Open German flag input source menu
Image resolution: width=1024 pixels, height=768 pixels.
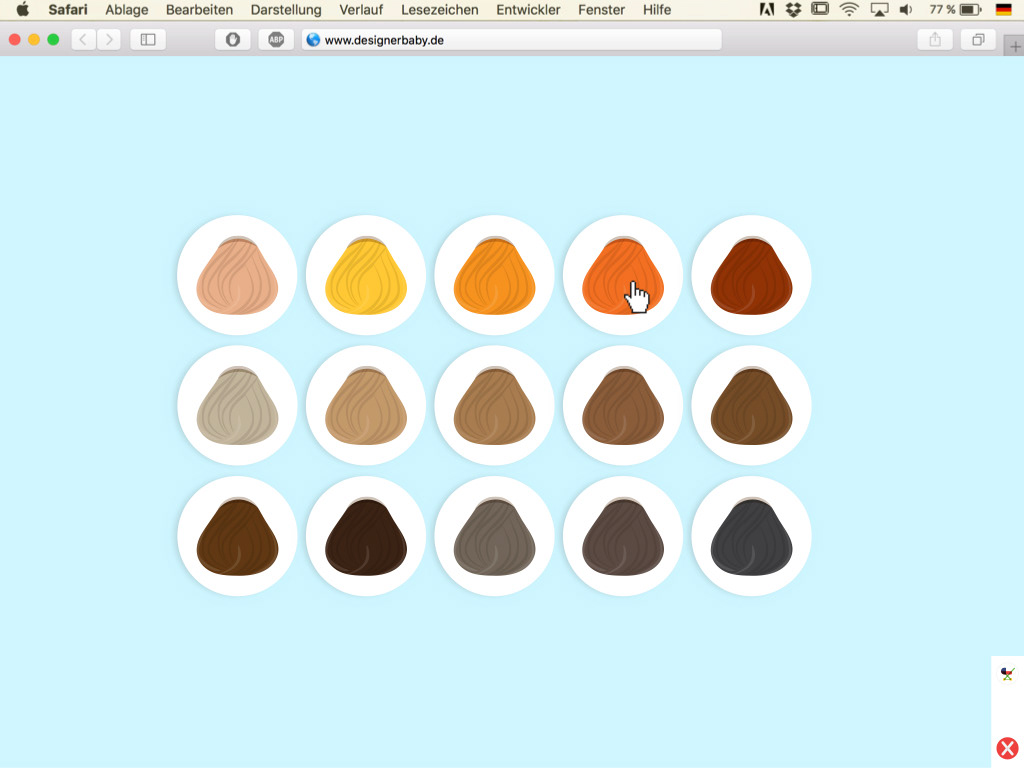1004,10
